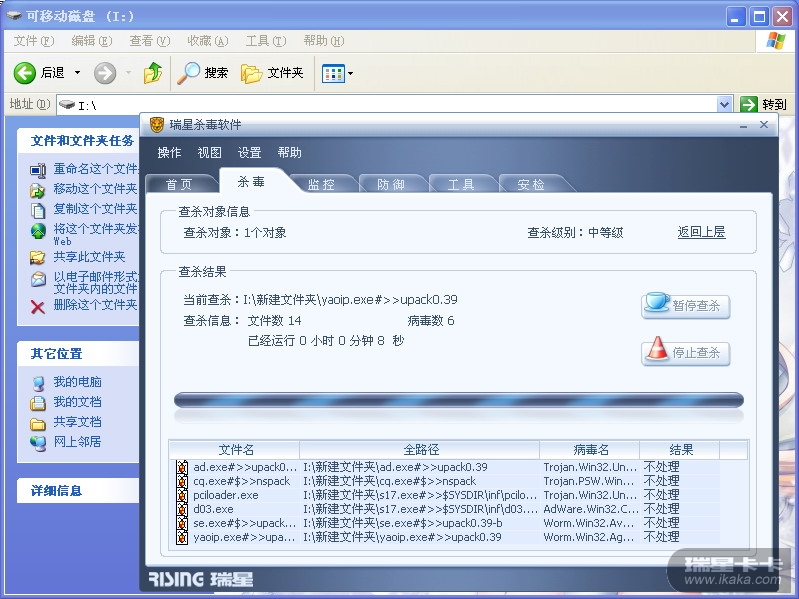This screenshot has height=599, width=799.
Task: Open Rising 视图 menu
Action: pyautogui.click(x=209, y=153)
